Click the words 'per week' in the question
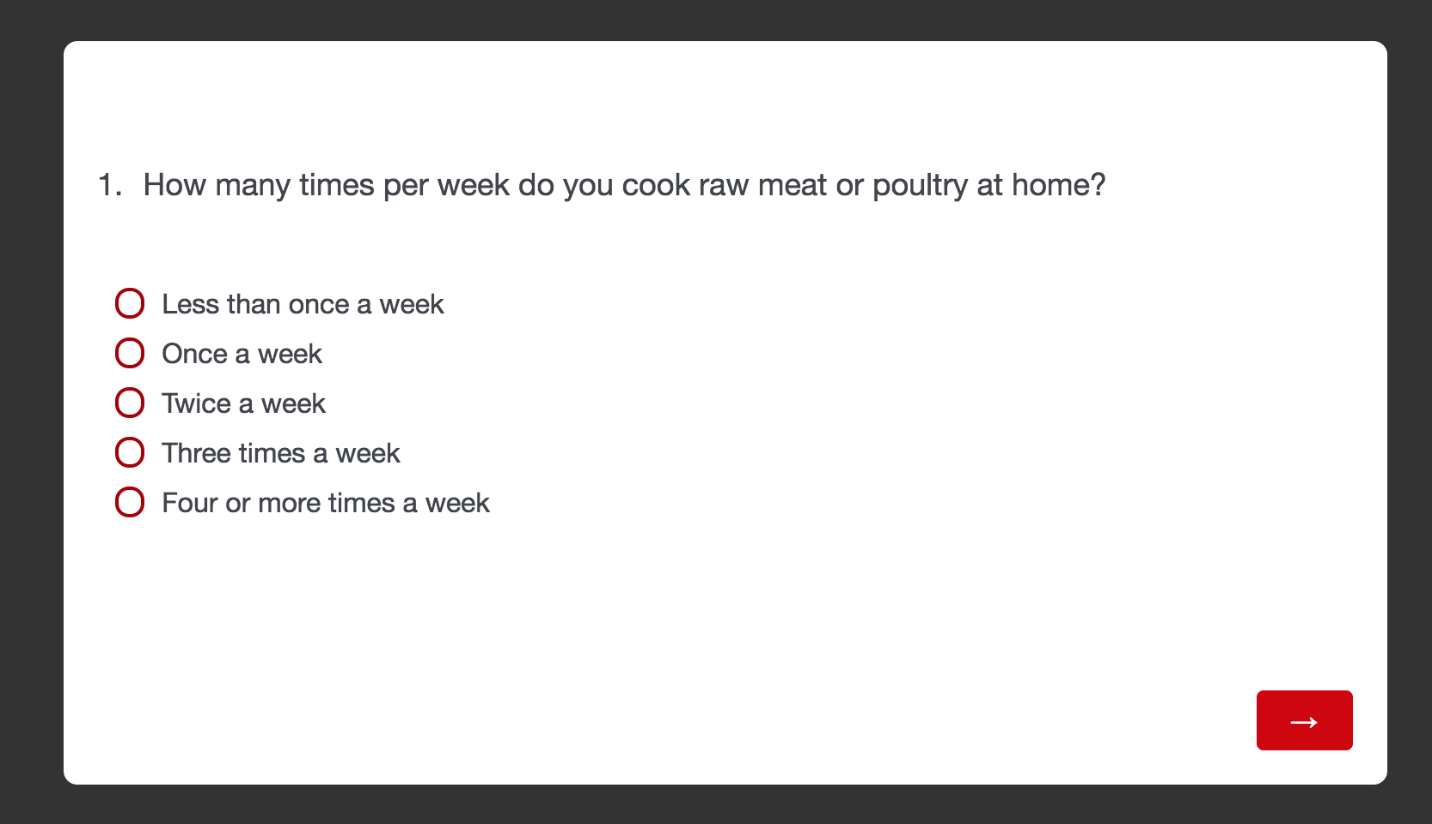 [x=446, y=186]
